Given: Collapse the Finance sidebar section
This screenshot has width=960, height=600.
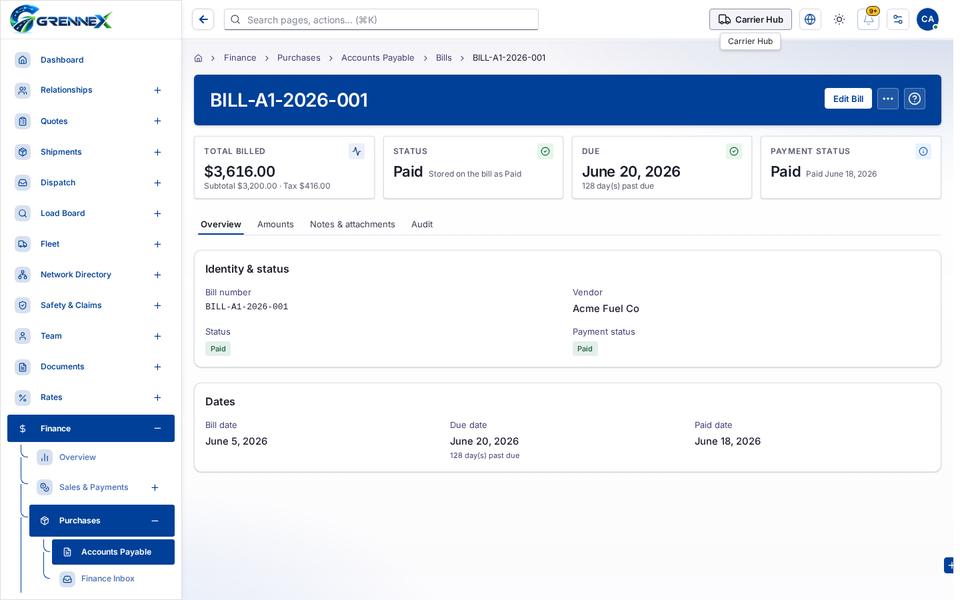Looking at the screenshot, I should [x=157, y=429].
